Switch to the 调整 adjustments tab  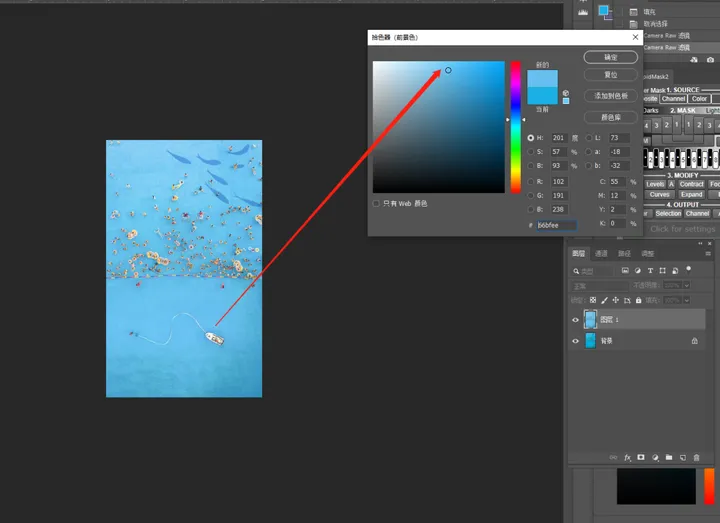click(647, 253)
